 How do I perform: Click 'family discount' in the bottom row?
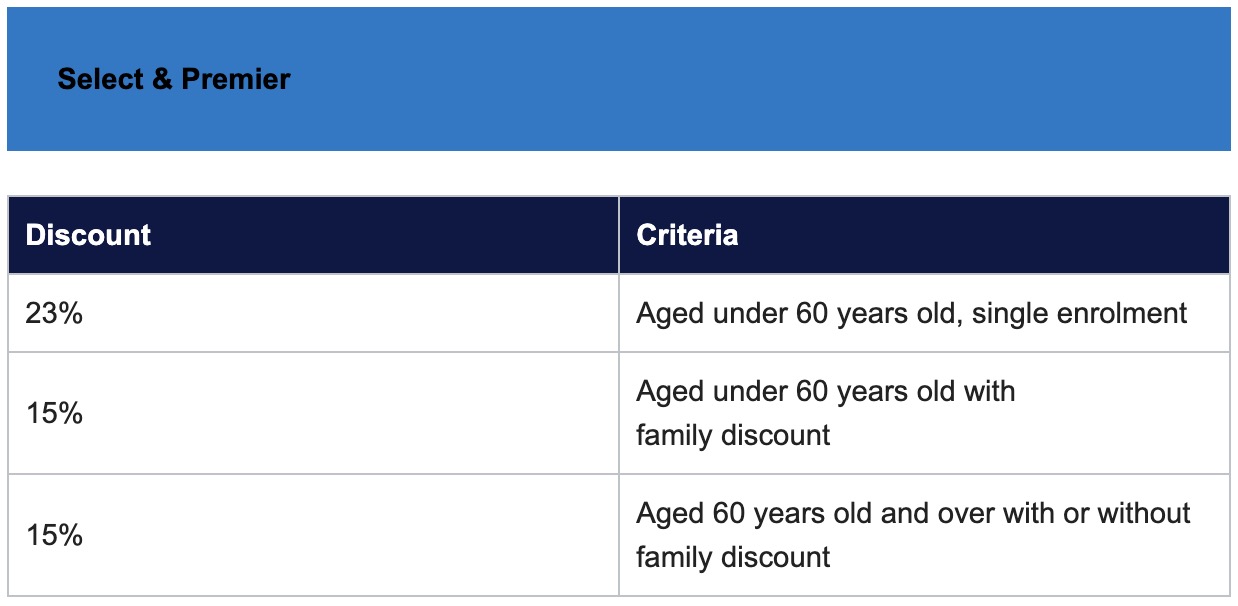click(733, 557)
